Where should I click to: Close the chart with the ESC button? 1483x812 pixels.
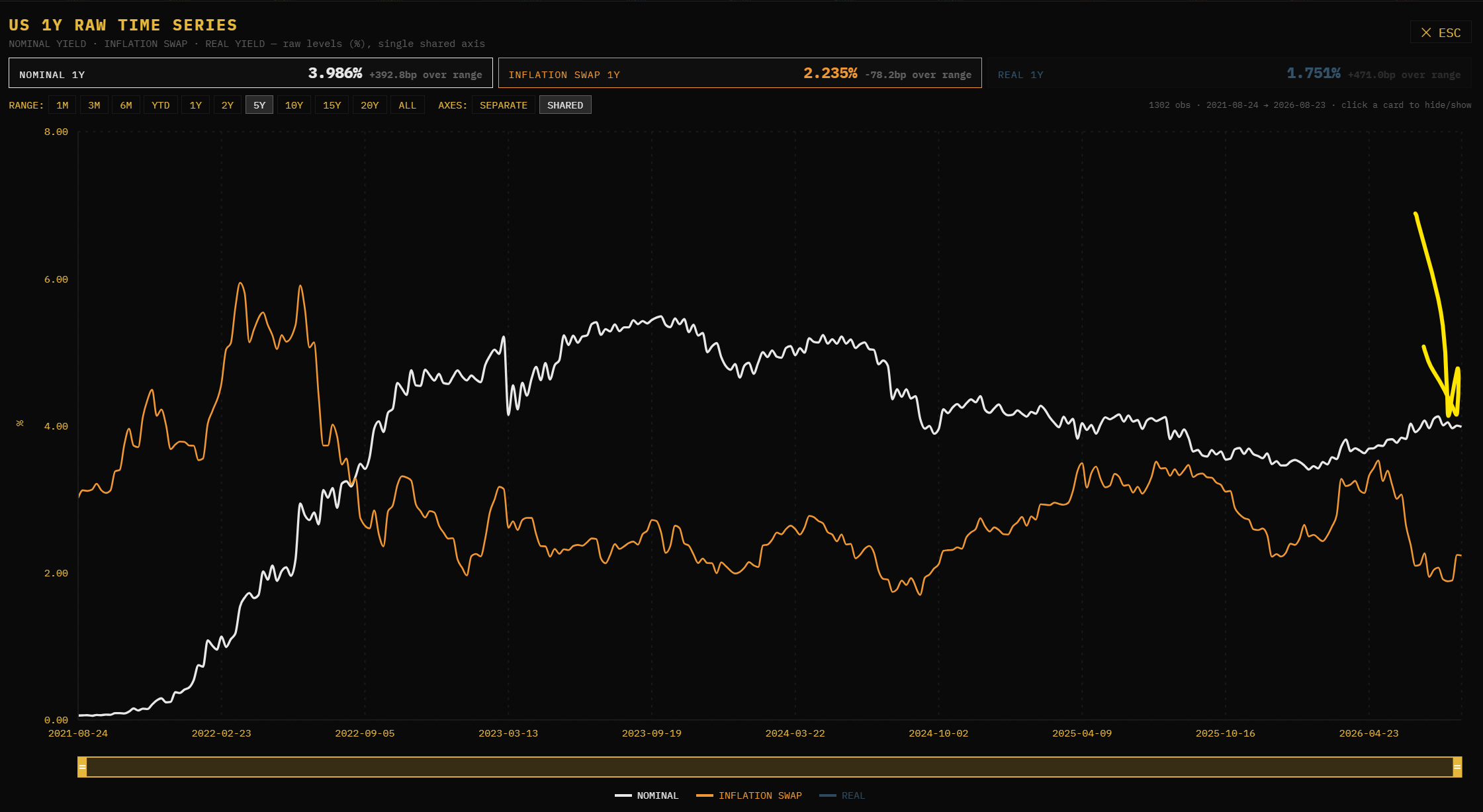(1441, 32)
